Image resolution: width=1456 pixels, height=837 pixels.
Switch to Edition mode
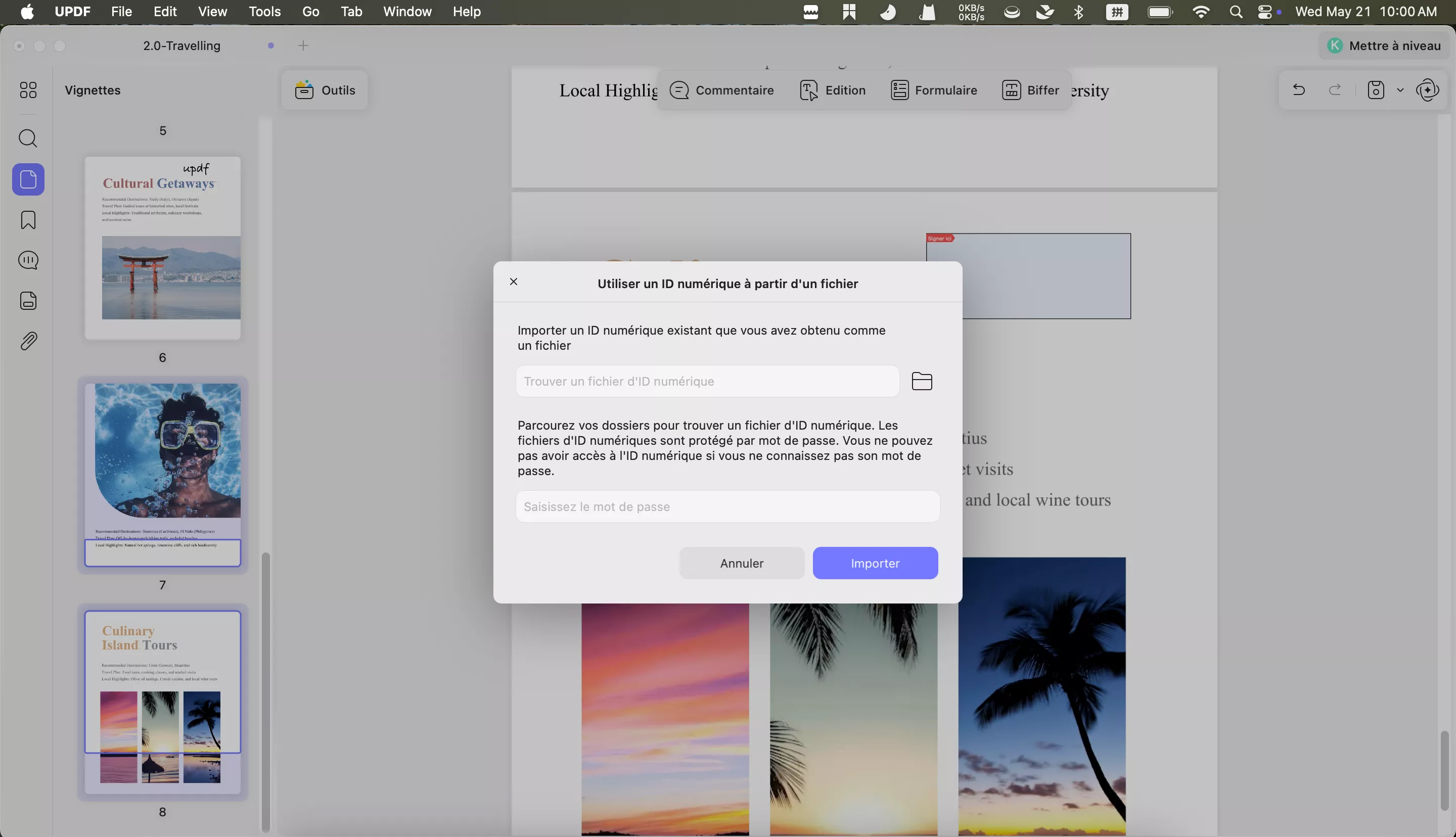(x=832, y=90)
